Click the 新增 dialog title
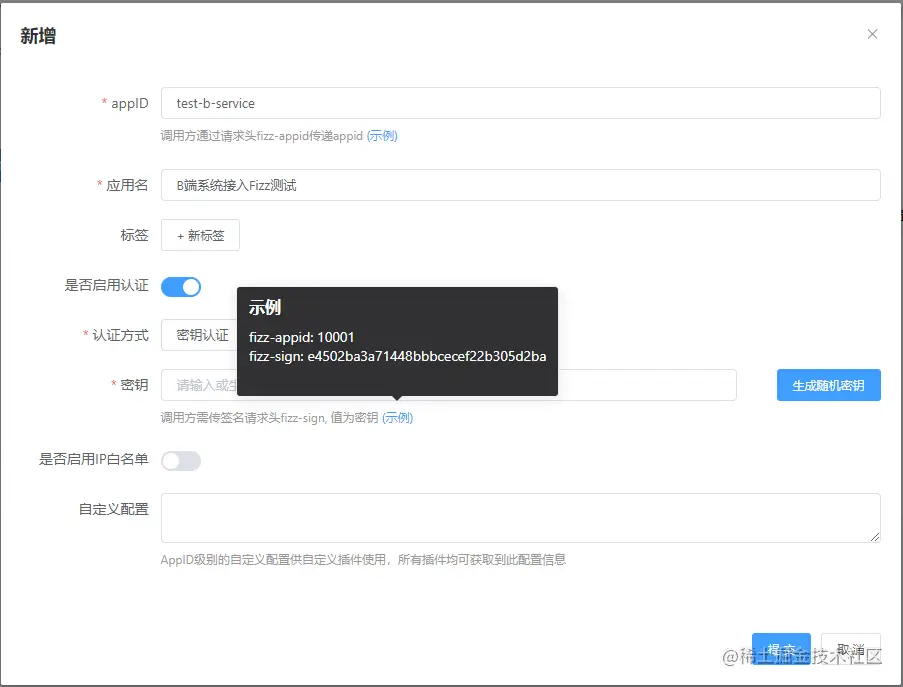The height and width of the screenshot is (687, 903). point(38,35)
